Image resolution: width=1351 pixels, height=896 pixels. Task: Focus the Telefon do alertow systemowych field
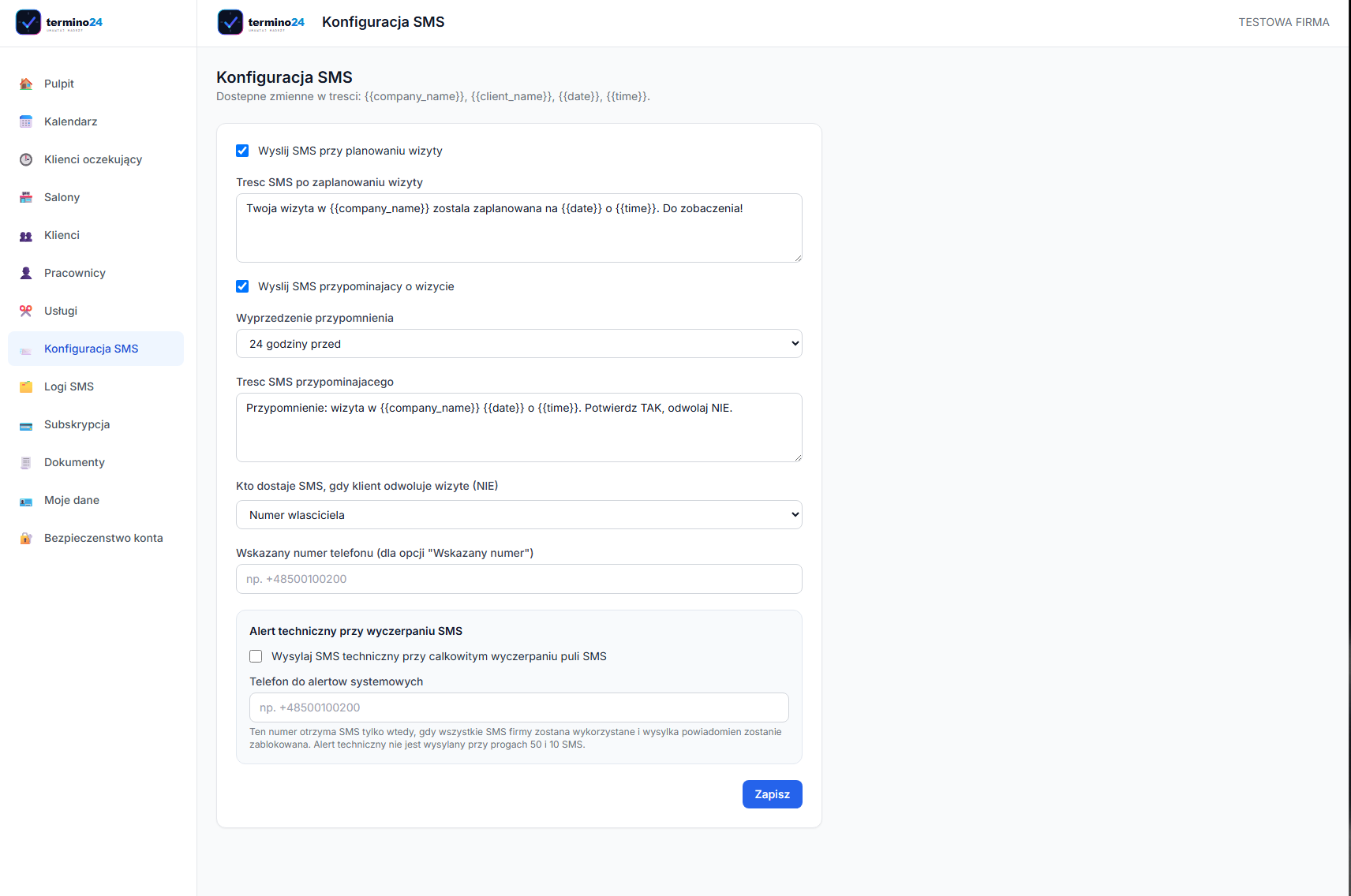pos(519,707)
